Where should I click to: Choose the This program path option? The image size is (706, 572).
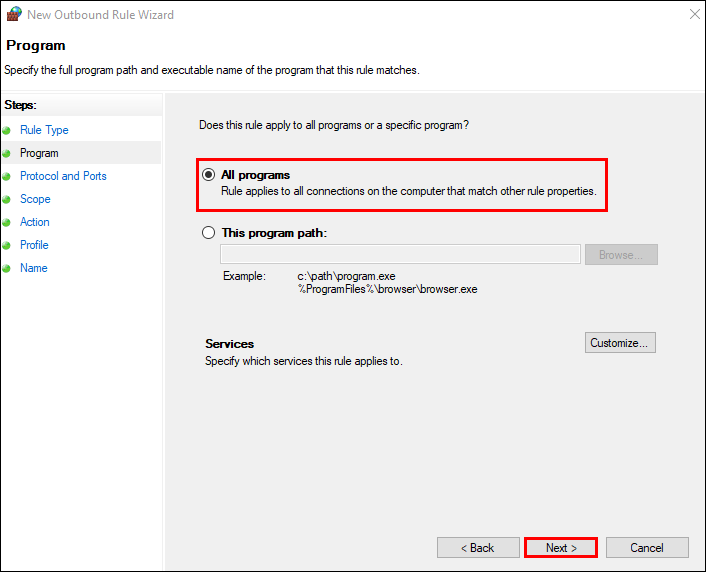click(x=209, y=233)
